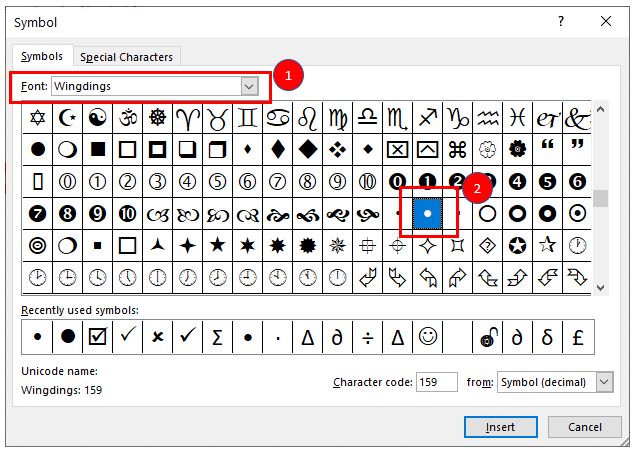Choose the smiley face from recent symbols
Viewport: 637px width, 453px height.
(x=428, y=337)
